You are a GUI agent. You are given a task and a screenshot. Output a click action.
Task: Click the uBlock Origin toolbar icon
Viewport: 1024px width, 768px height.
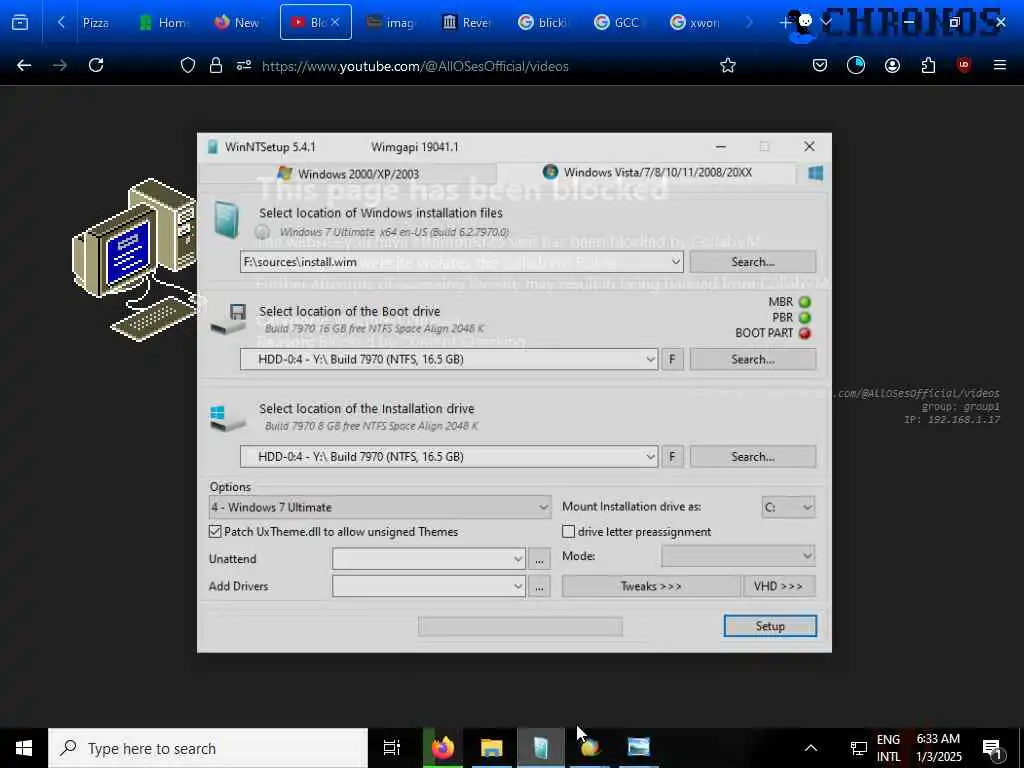tap(963, 65)
